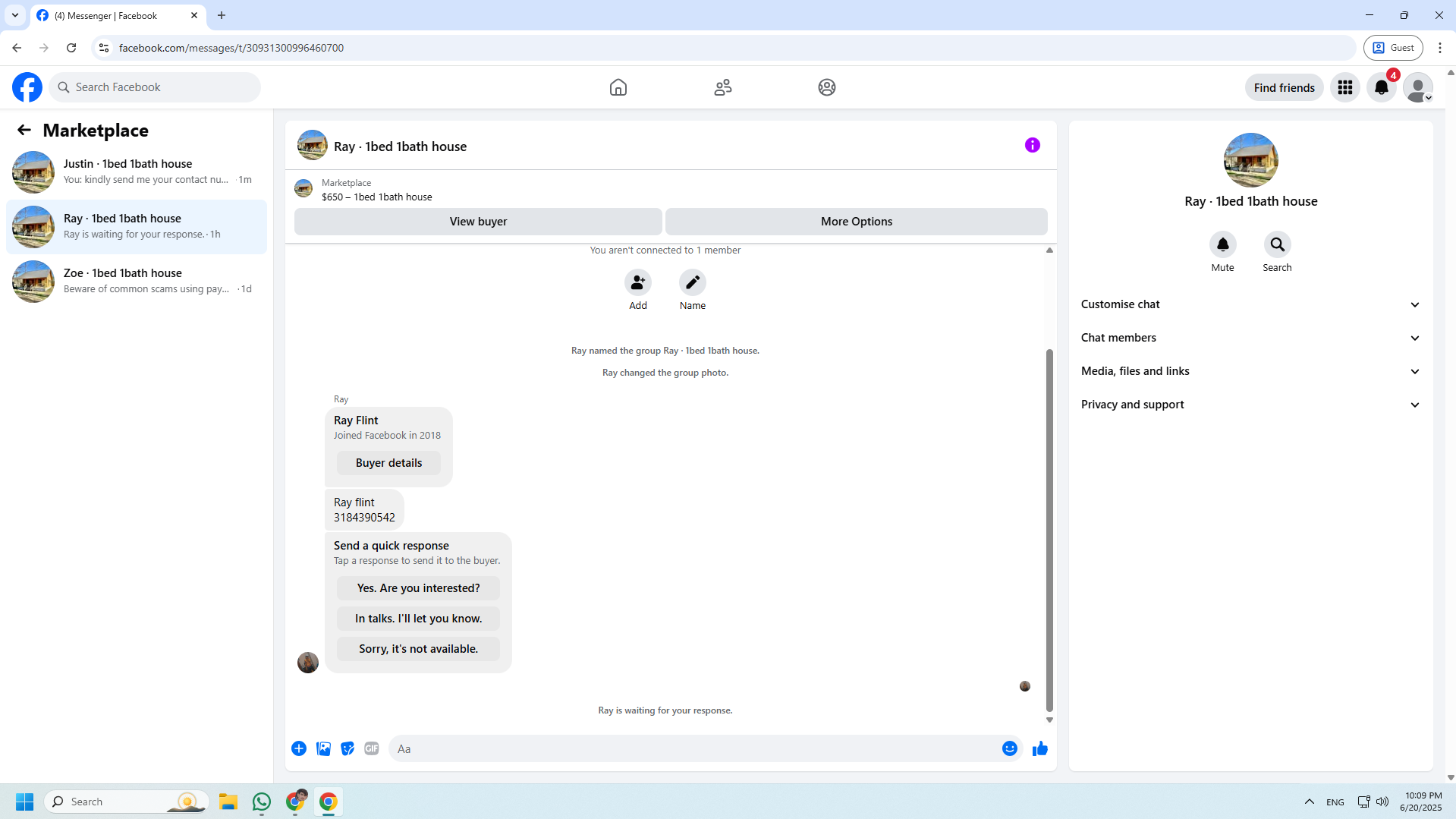
Task: Open the Facebook logo home link
Action: pos(27,87)
